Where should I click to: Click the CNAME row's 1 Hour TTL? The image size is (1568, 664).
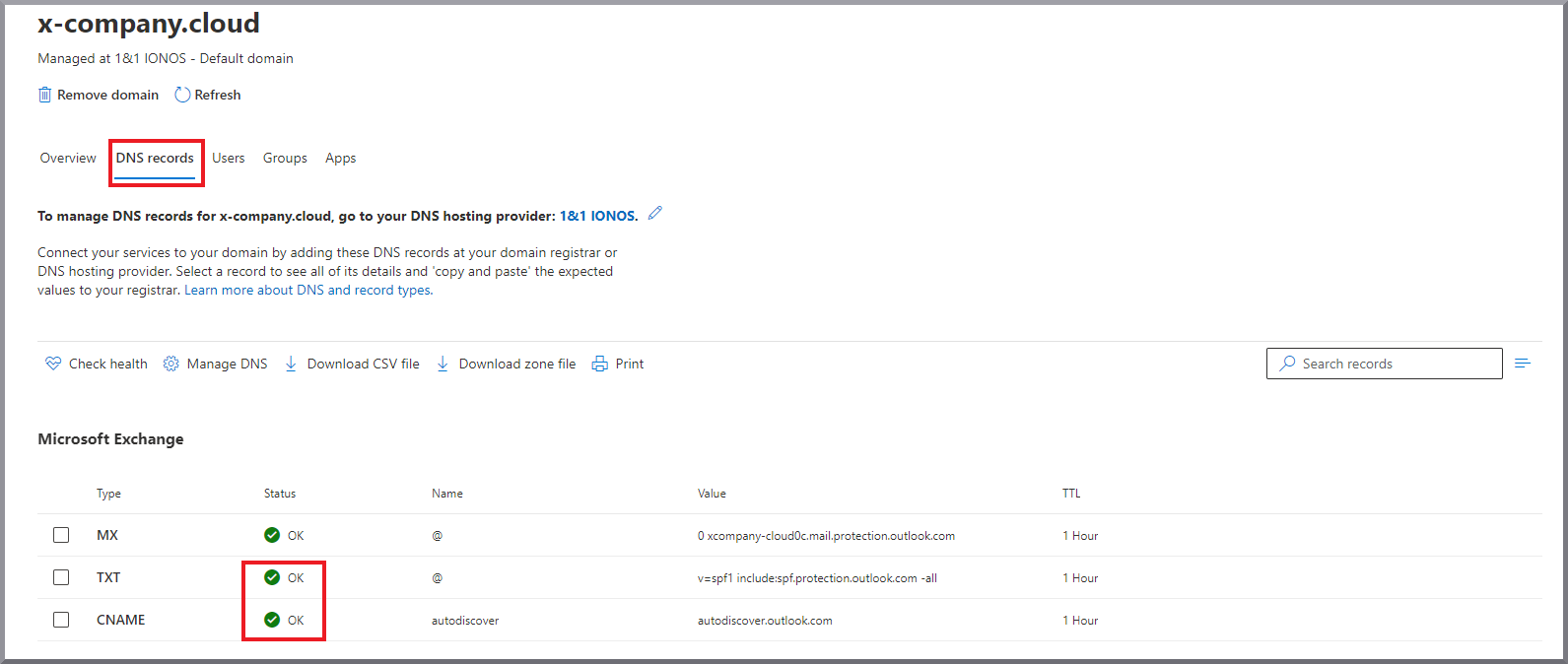pos(1080,621)
